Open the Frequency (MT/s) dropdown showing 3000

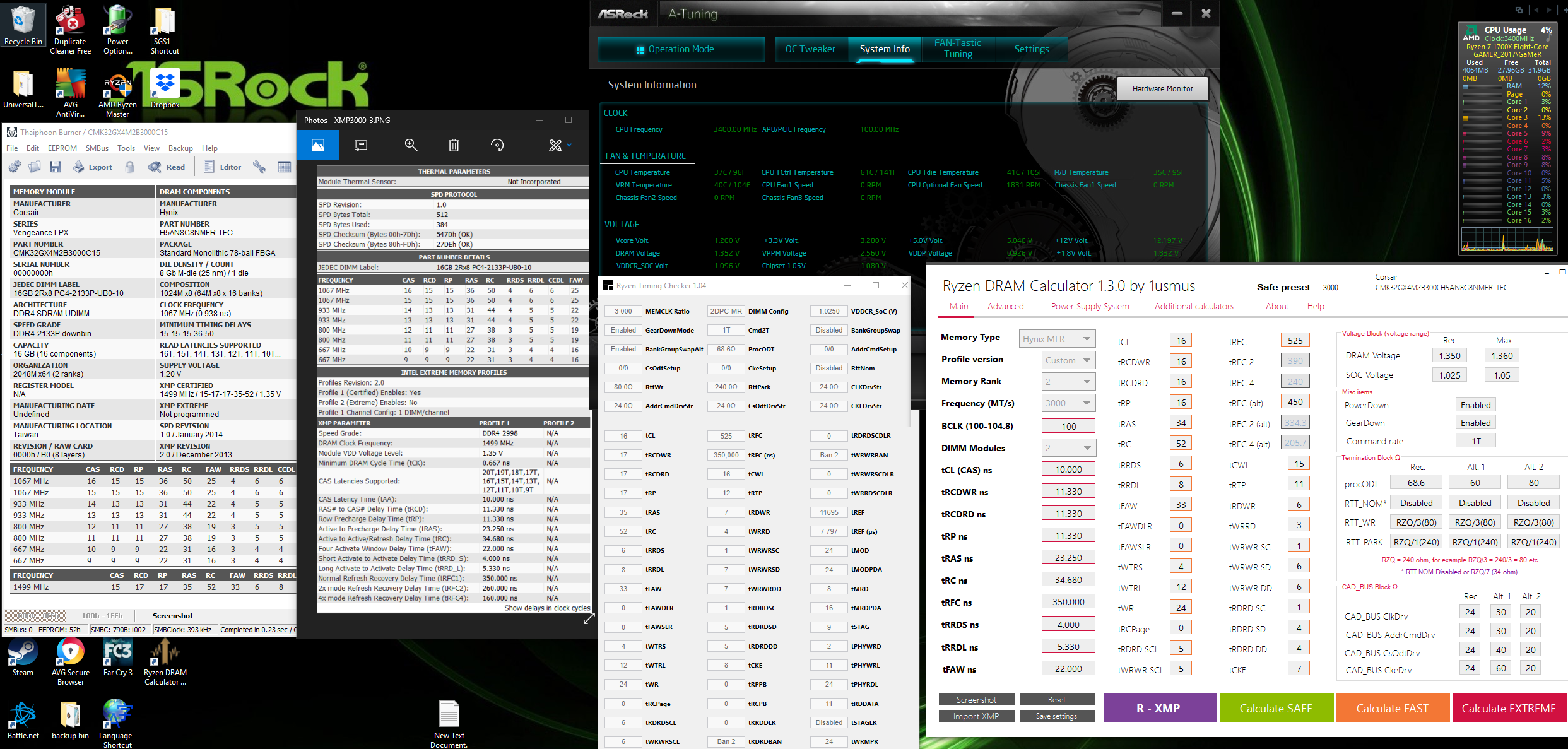[1069, 403]
